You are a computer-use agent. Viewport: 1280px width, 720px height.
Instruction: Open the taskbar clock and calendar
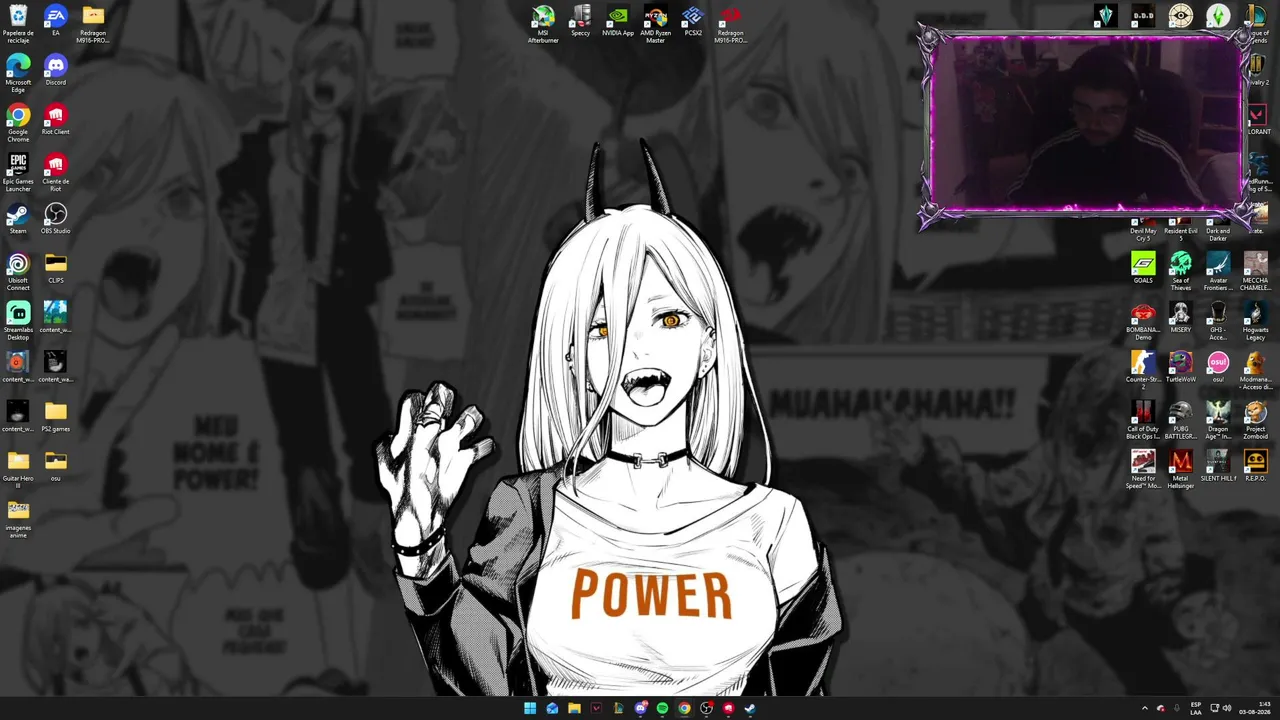(1256, 708)
